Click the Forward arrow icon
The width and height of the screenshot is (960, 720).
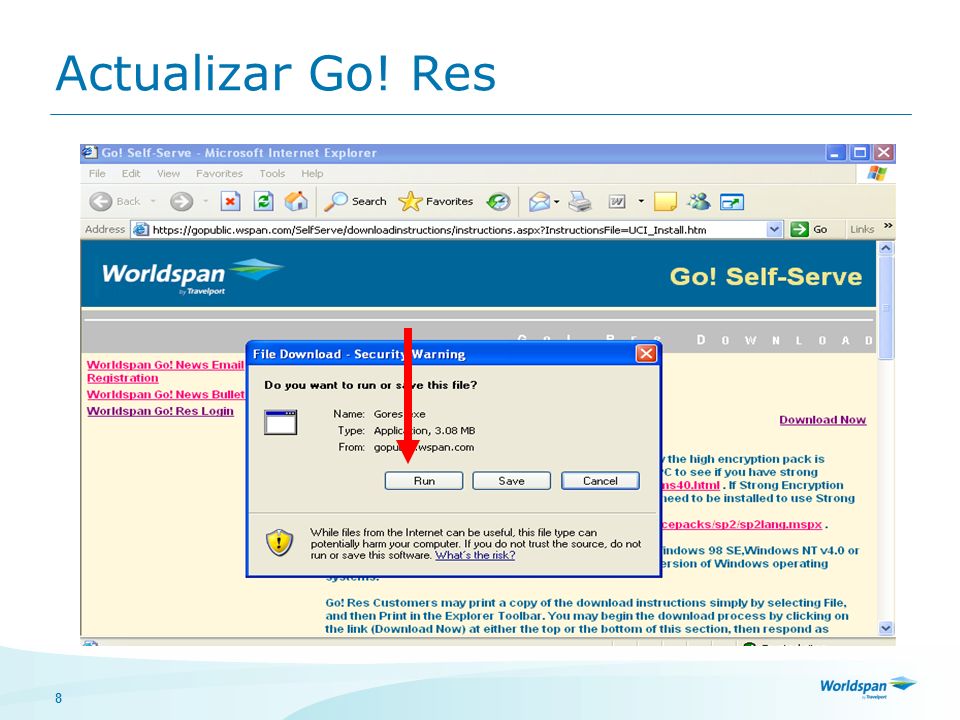pyautogui.click(x=181, y=201)
